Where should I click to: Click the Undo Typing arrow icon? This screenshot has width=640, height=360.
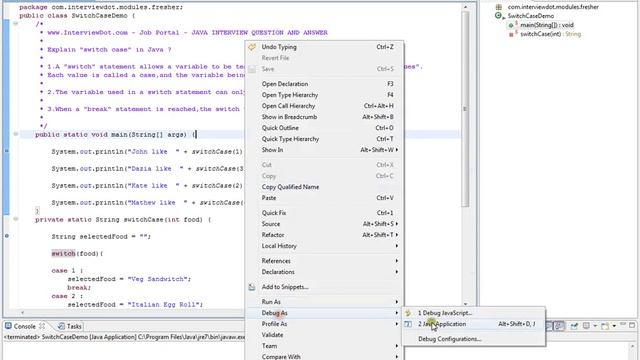(x=252, y=47)
